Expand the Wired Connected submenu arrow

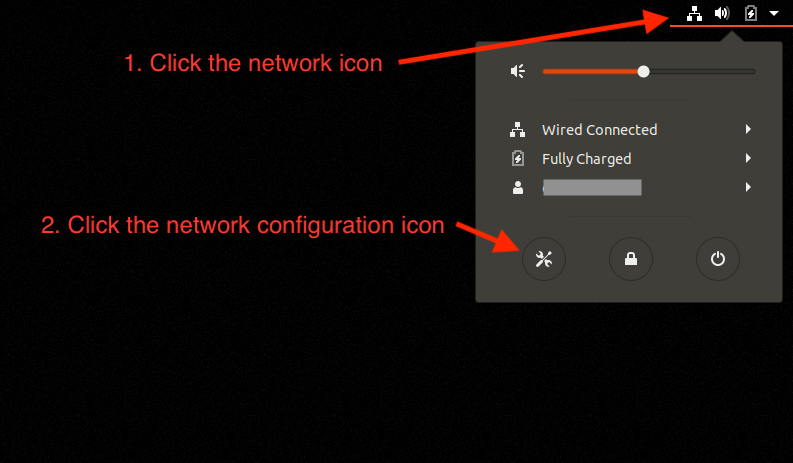click(748, 130)
